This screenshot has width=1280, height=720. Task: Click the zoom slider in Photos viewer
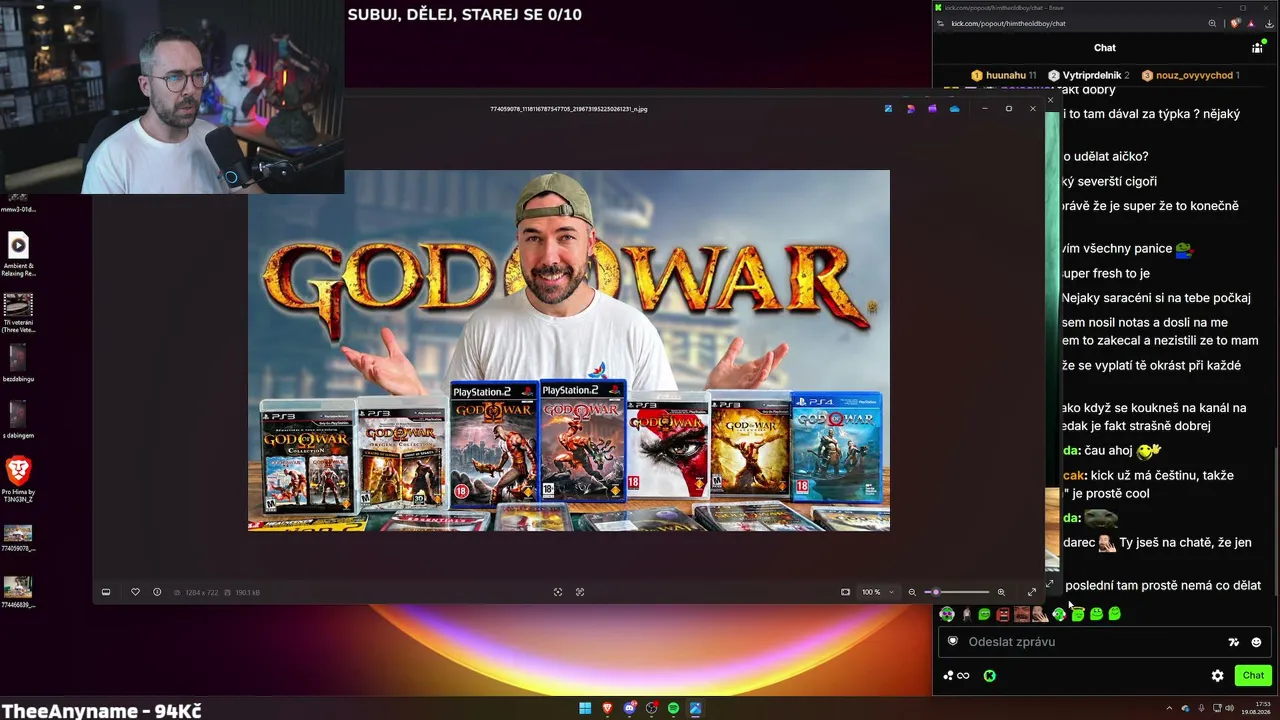pos(958,592)
